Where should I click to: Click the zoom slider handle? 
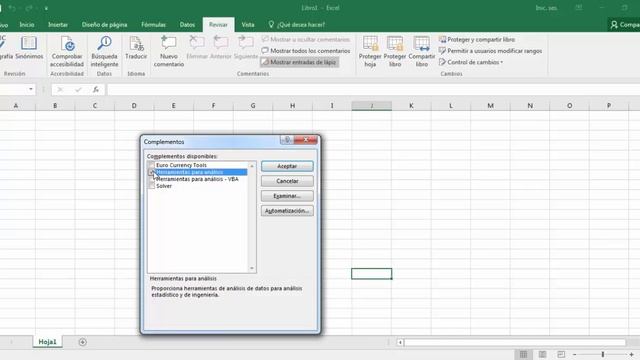603,354
